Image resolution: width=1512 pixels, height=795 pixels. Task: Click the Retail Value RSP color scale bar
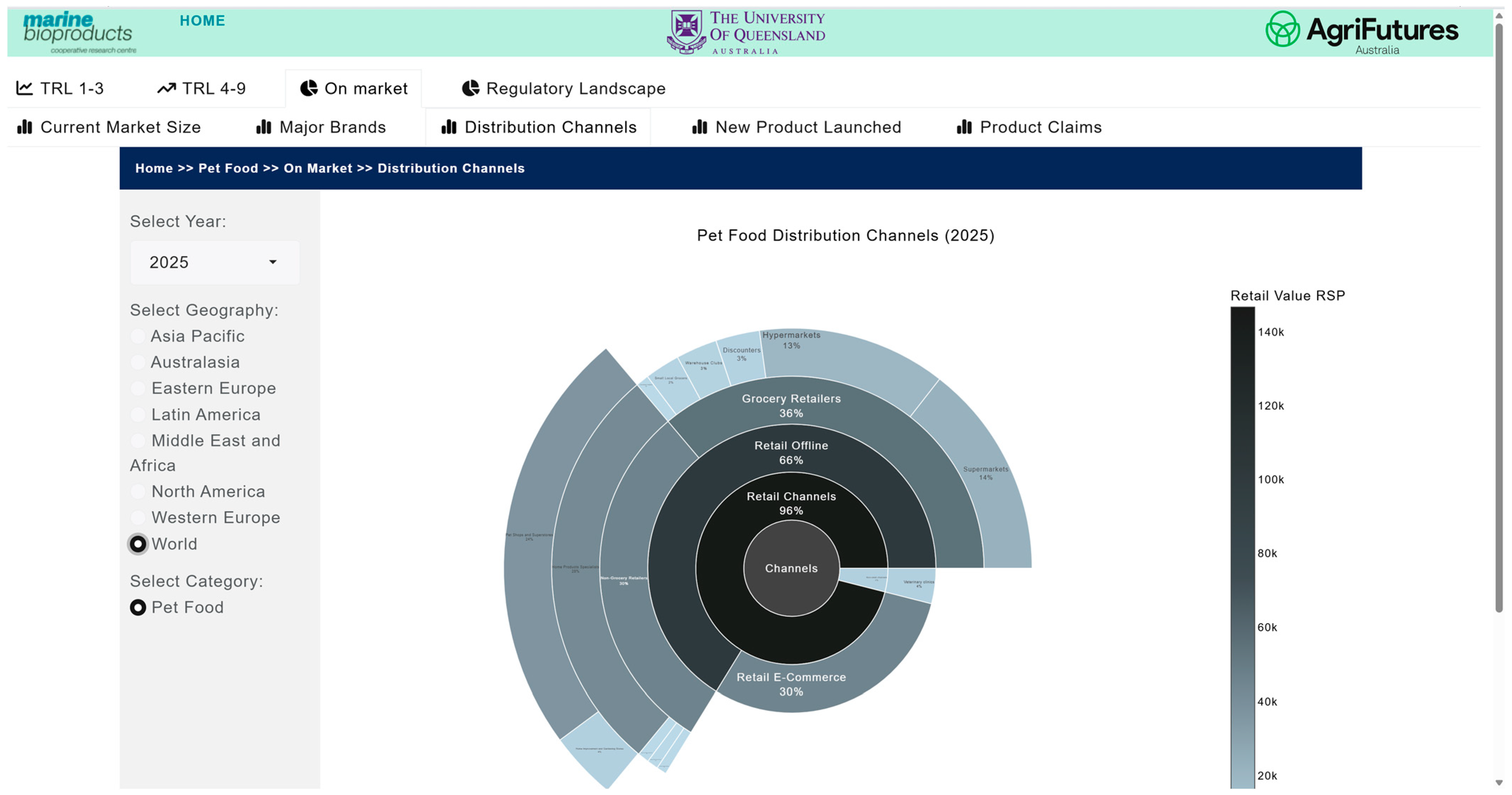click(1242, 546)
